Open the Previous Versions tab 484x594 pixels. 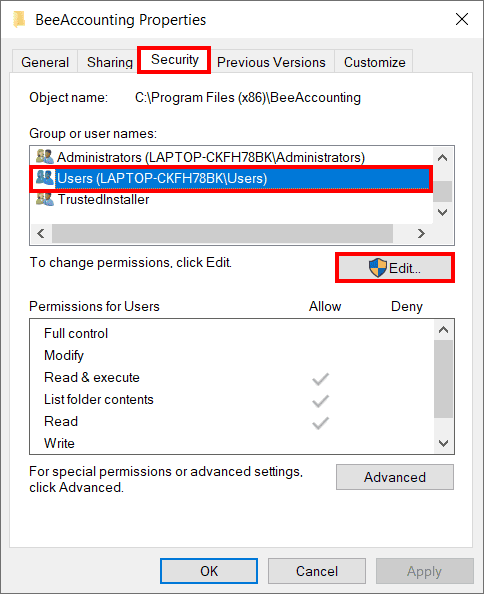click(x=271, y=62)
